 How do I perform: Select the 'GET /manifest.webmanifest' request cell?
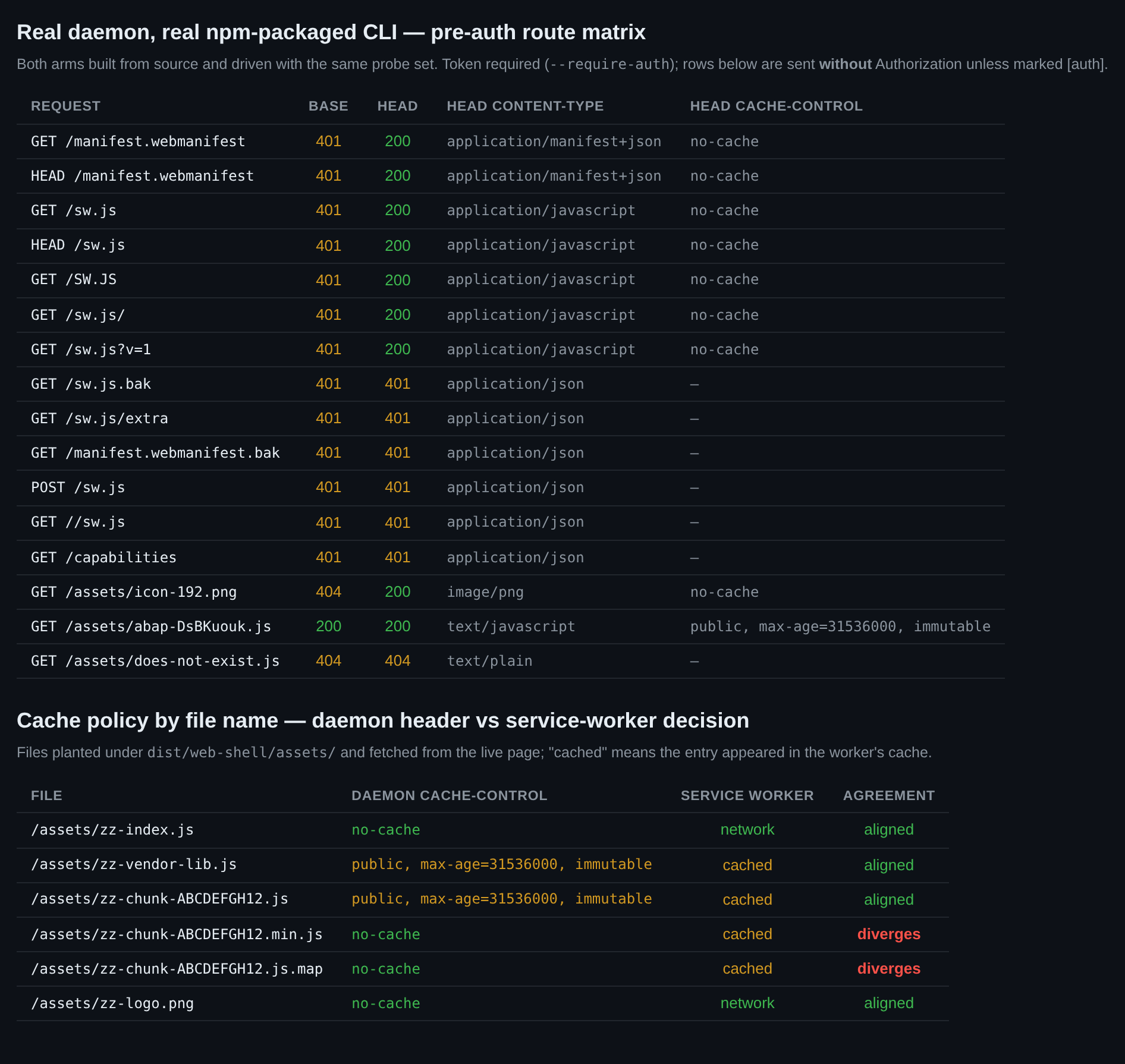(138, 141)
